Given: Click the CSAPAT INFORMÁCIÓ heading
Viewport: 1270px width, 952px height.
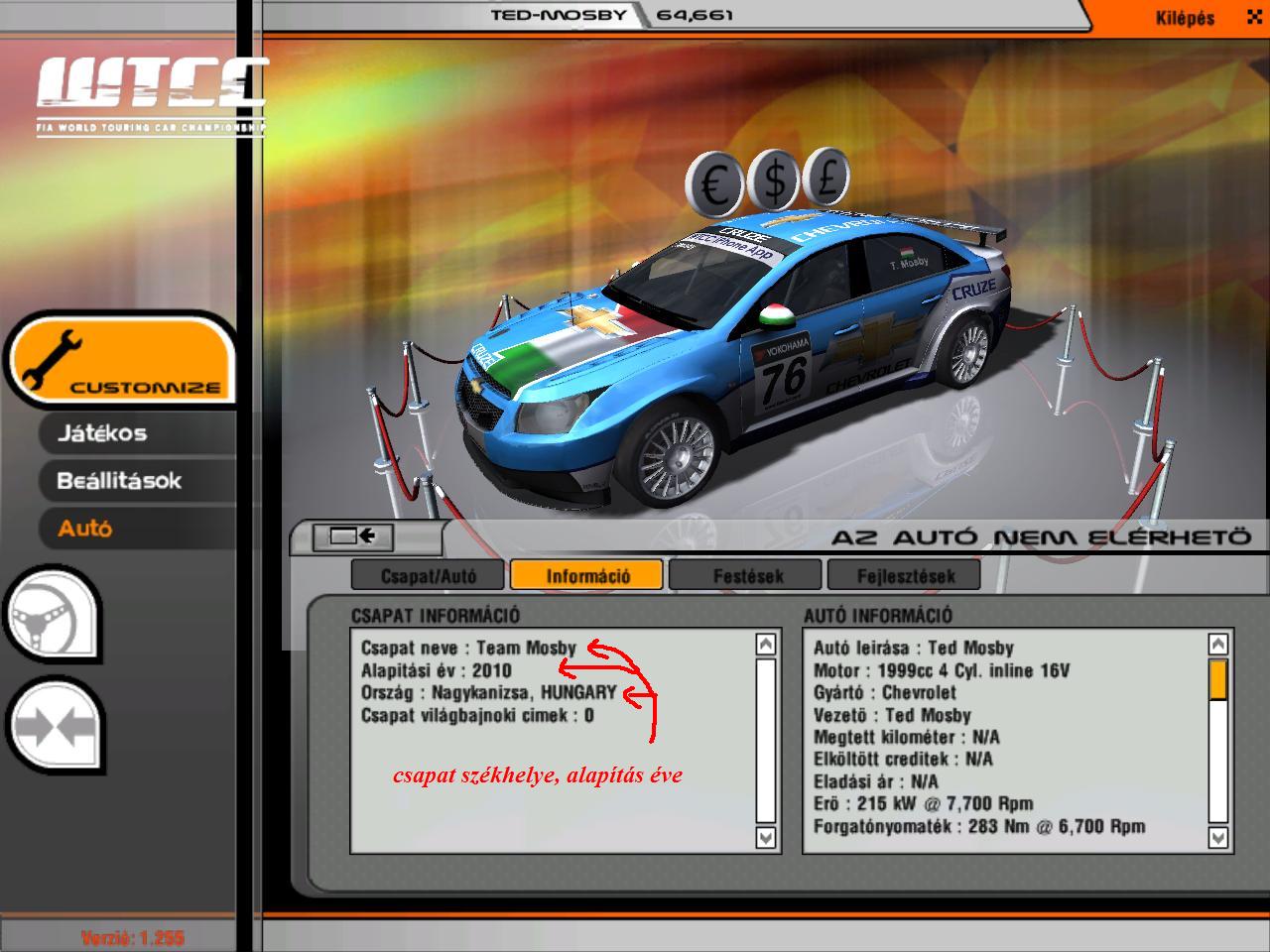Looking at the screenshot, I should 436,616.
